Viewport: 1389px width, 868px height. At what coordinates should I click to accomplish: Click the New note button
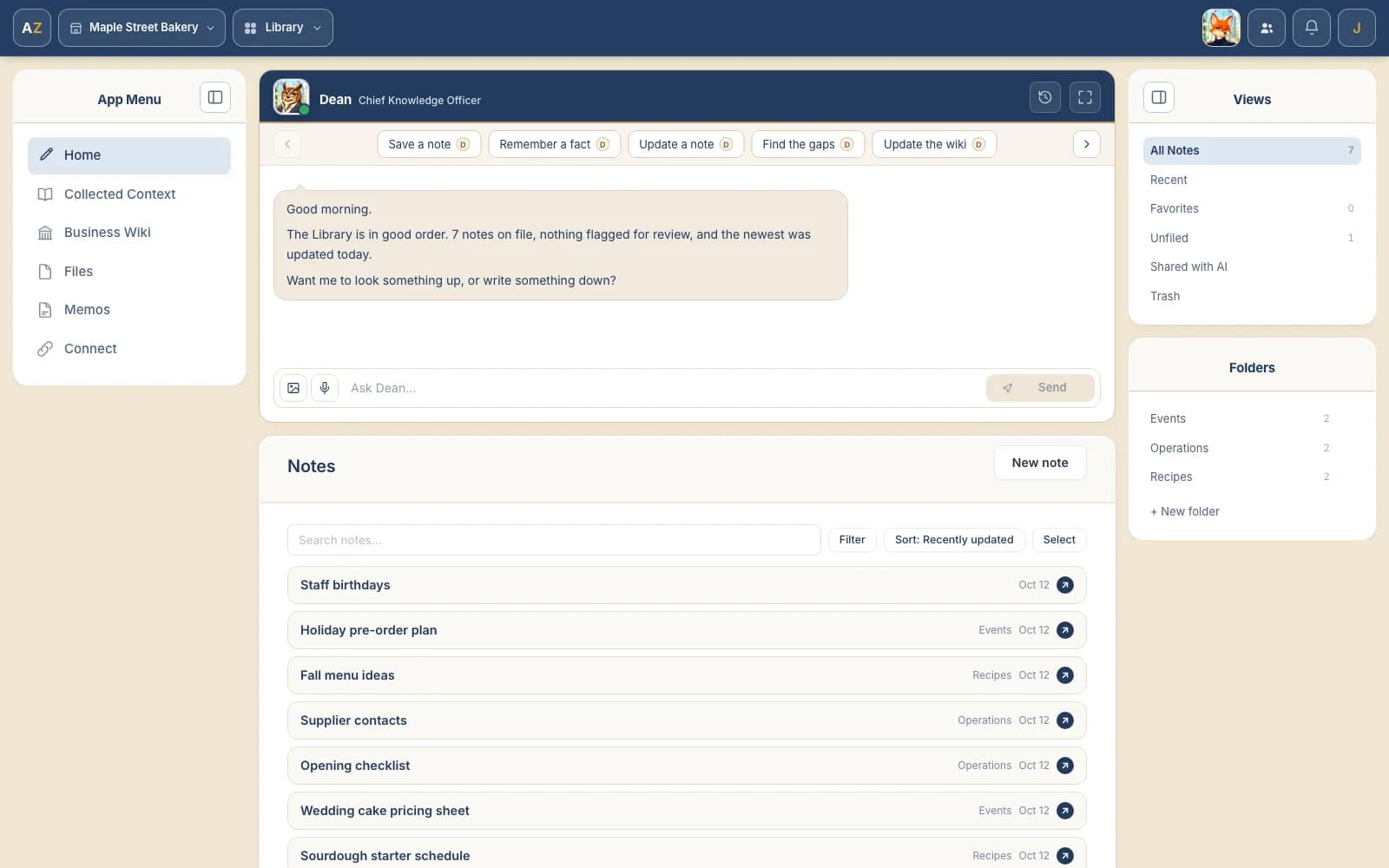point(1040,463)
